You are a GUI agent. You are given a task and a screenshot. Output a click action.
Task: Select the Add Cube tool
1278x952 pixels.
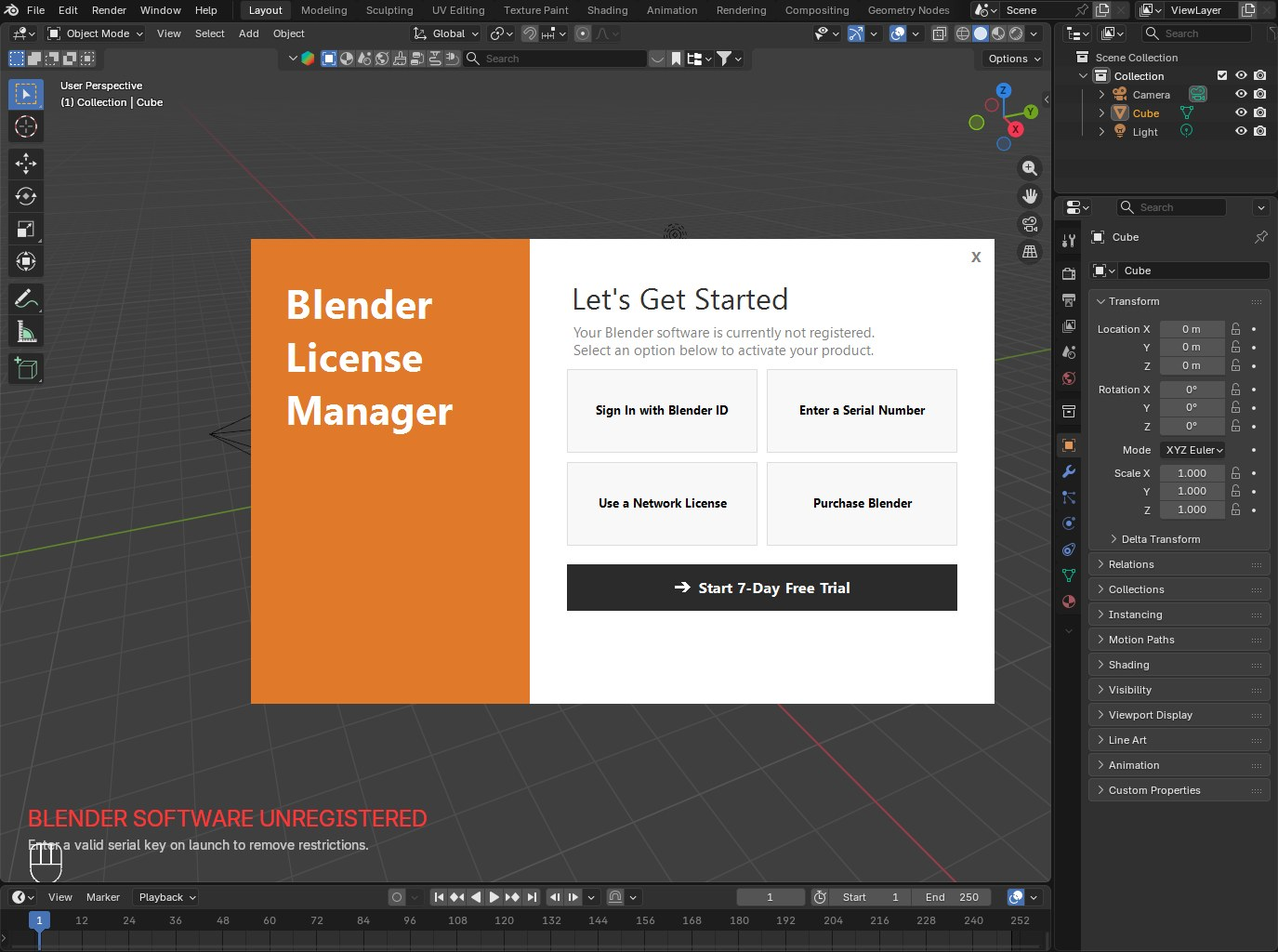26,368
